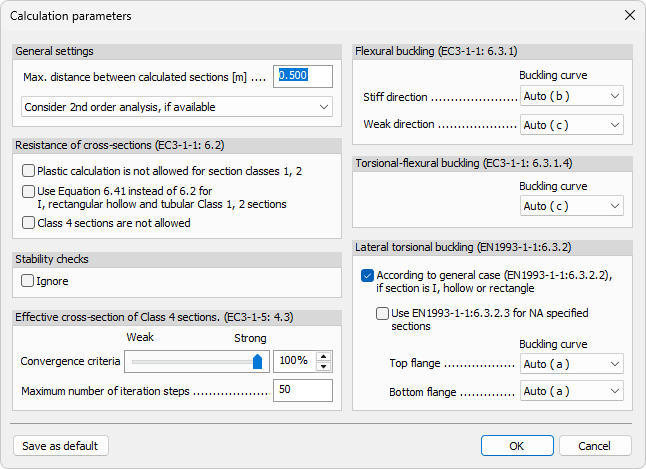Click the Calculation parameters title text

coord(71,16)
